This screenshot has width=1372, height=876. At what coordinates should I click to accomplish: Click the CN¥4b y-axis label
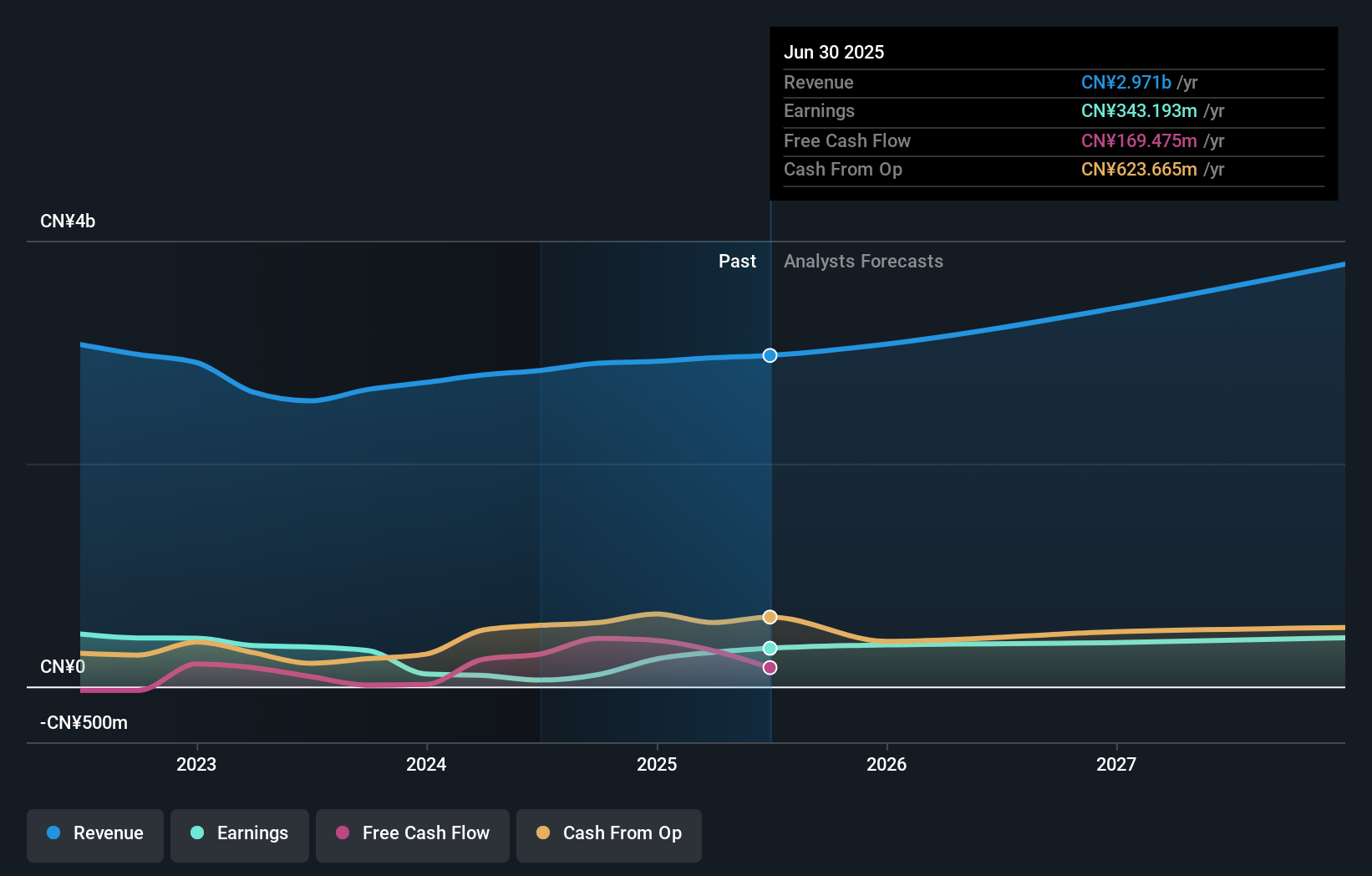68,222
